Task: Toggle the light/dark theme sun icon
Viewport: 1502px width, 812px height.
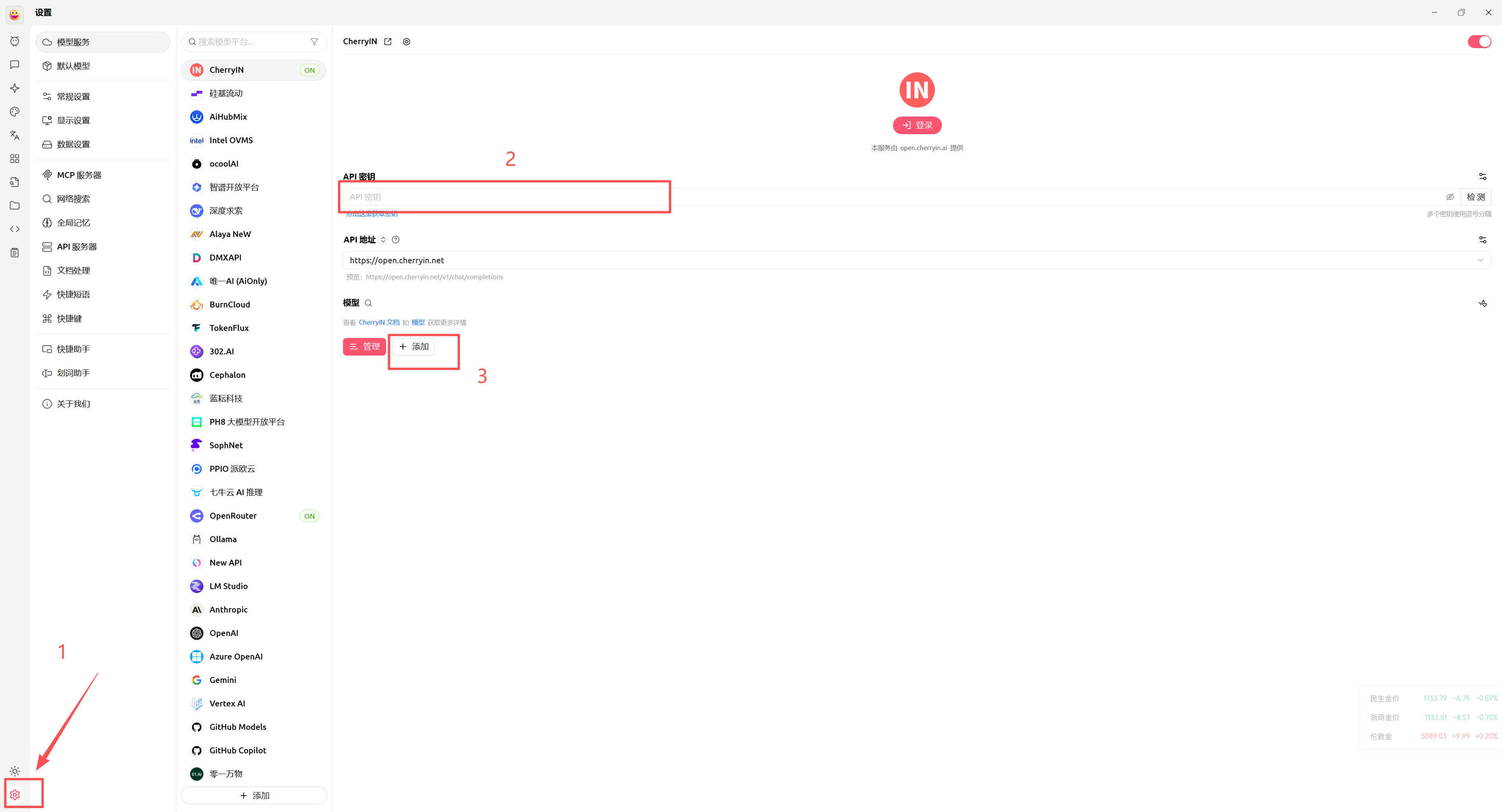Action: [x=14, y=771]
